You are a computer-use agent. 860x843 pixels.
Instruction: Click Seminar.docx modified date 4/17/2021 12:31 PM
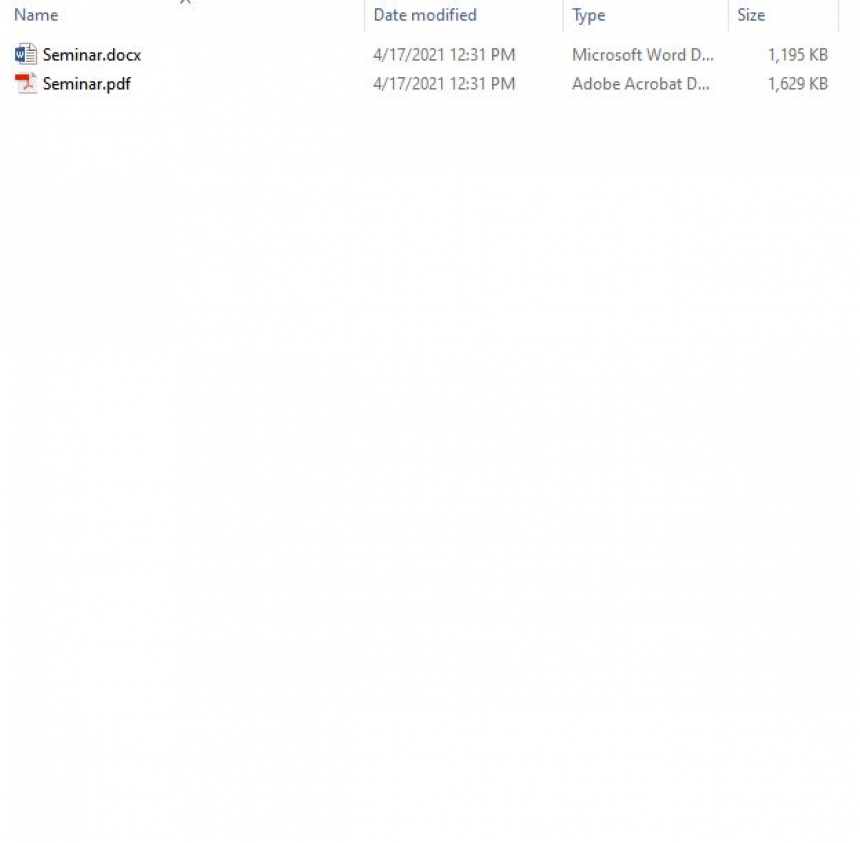pos(444,55)
